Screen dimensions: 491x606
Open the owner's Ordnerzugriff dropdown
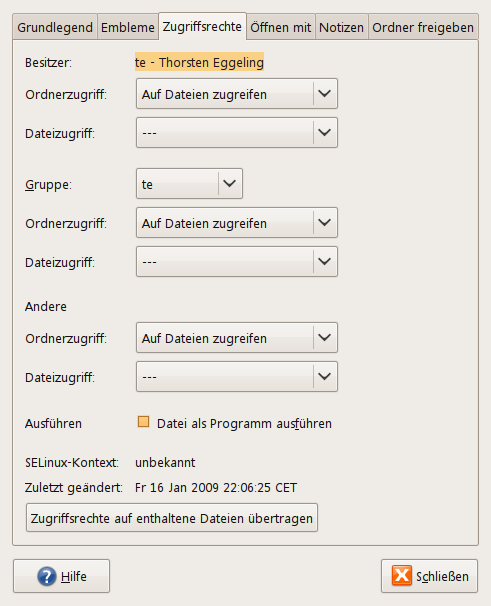click(x=237, y=94)
